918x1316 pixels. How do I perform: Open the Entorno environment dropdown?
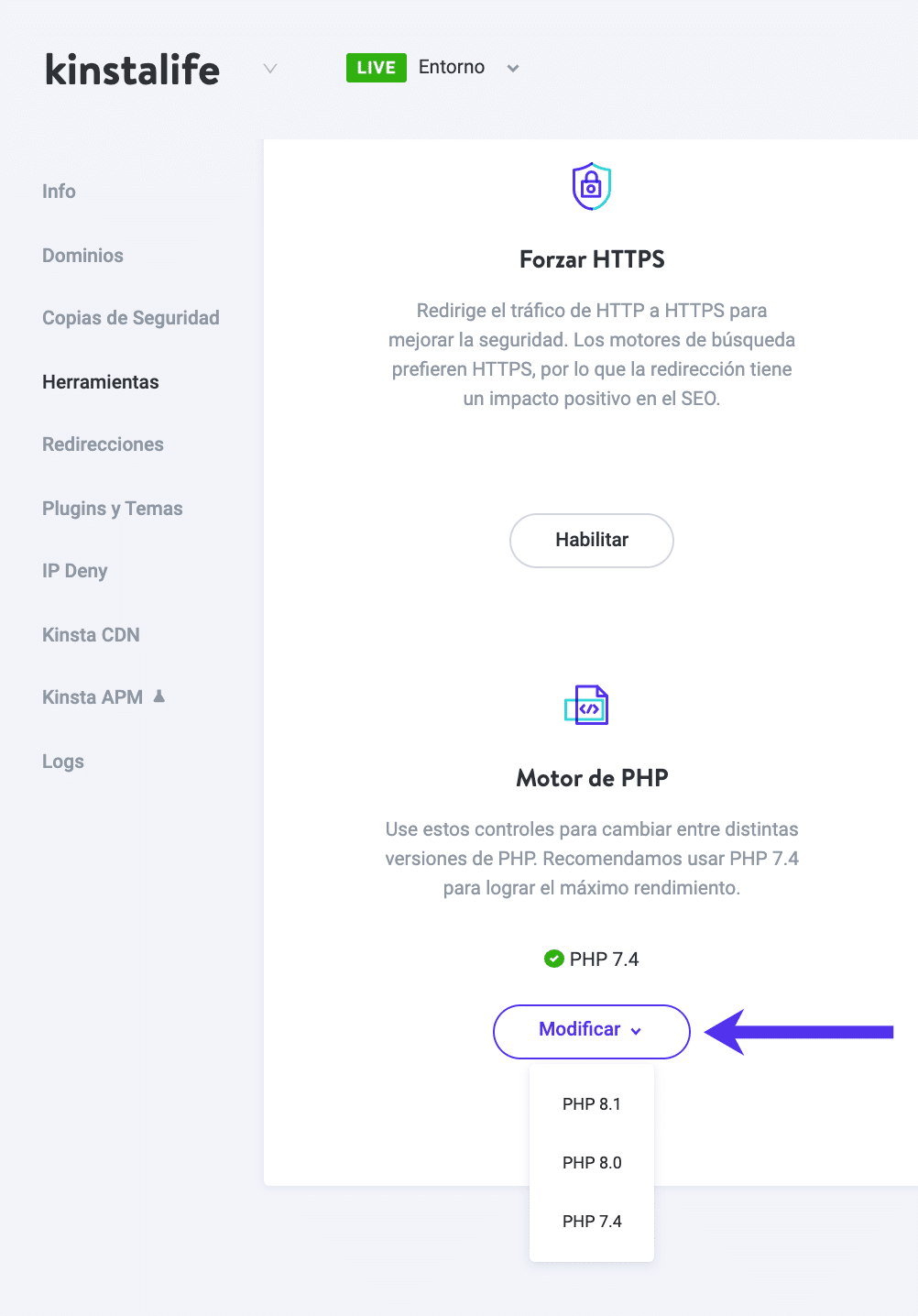point(513,68)
